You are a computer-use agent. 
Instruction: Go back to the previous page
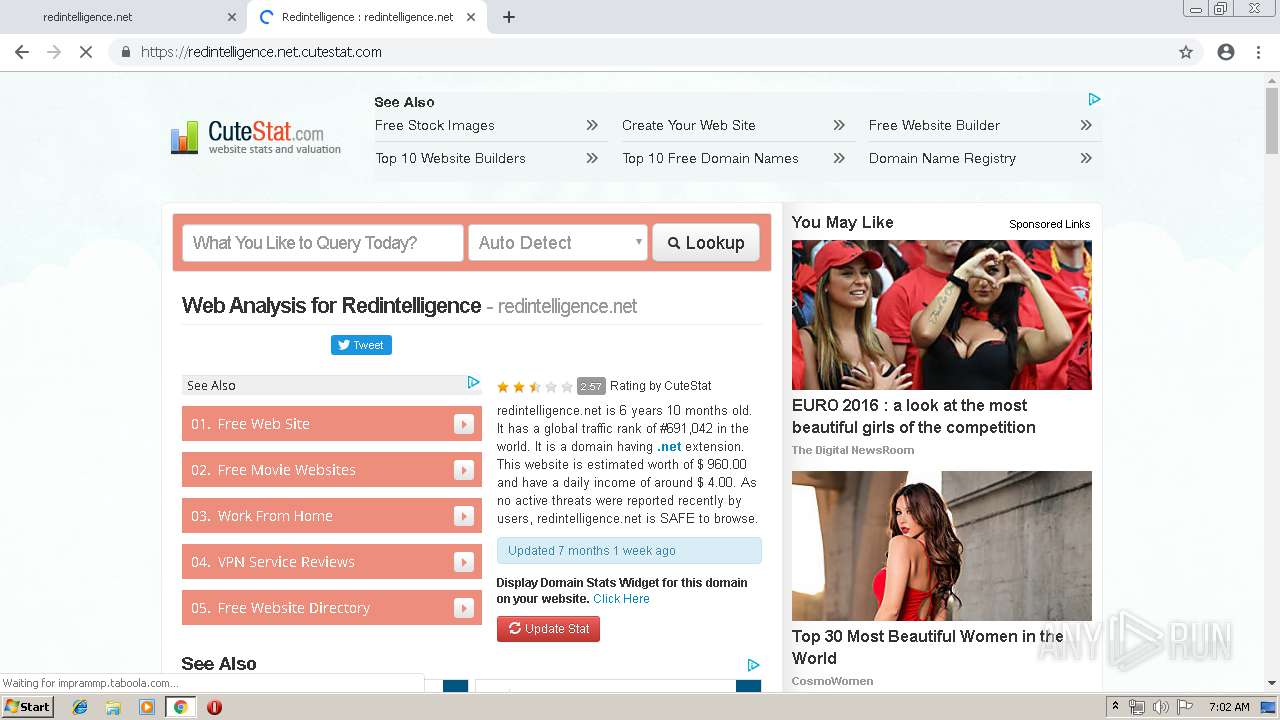click(22, 52)
